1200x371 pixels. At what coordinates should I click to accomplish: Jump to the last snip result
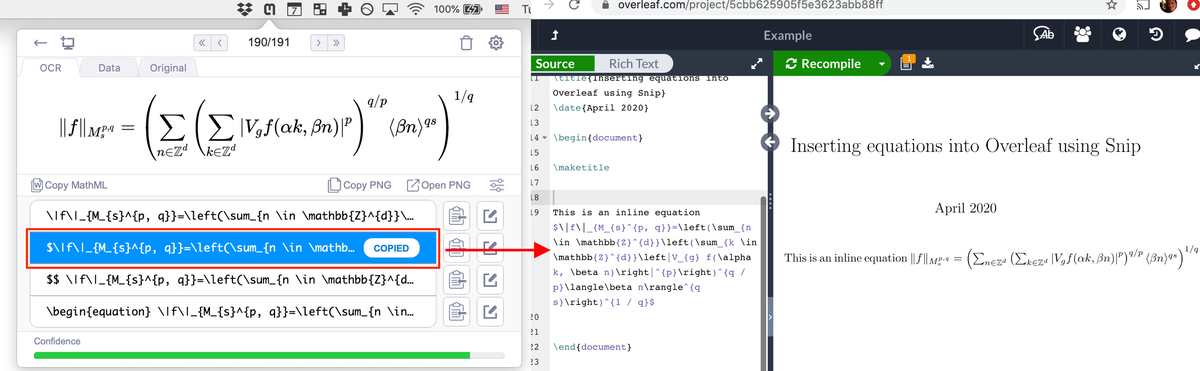[336, 43]
